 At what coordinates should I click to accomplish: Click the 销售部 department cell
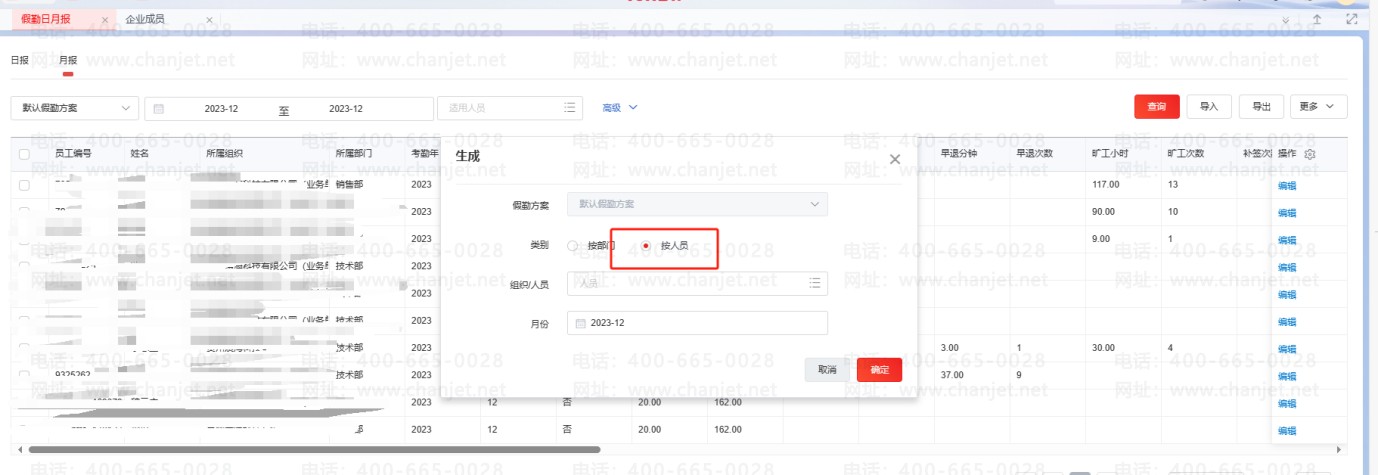point(349,185)
